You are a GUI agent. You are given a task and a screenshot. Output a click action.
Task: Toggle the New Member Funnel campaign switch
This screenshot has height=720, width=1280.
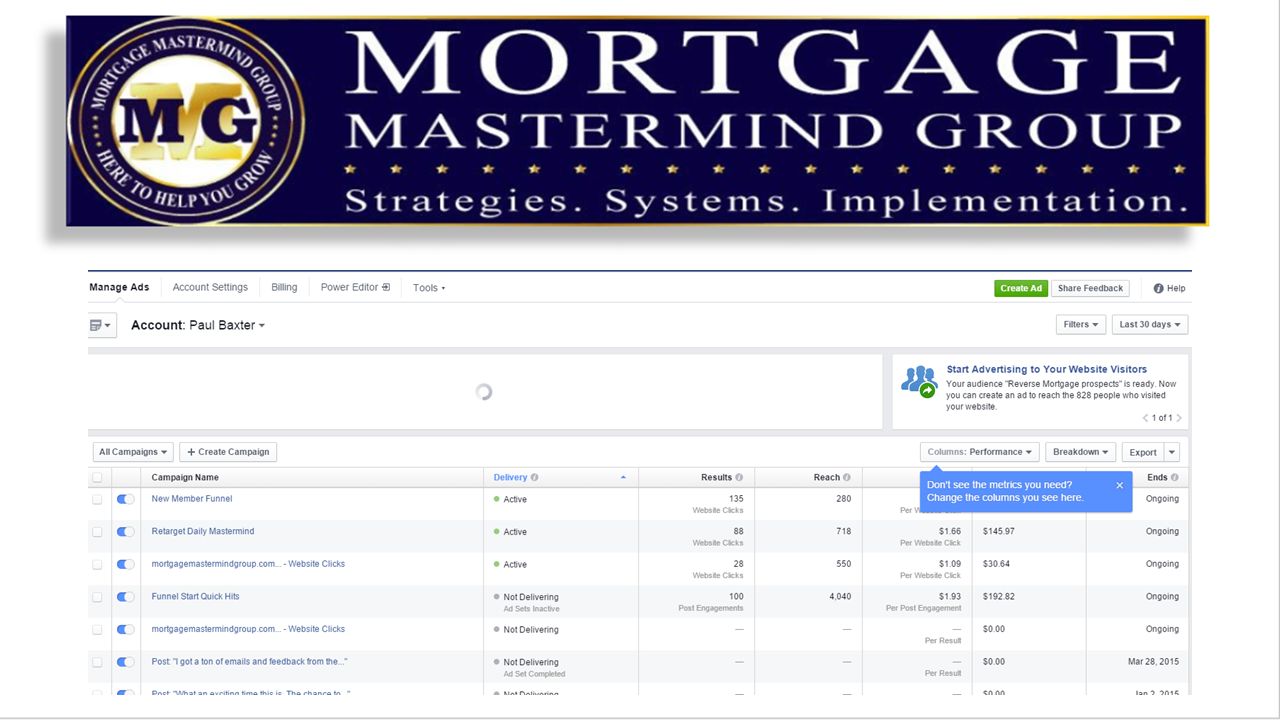tap(126, 499)
